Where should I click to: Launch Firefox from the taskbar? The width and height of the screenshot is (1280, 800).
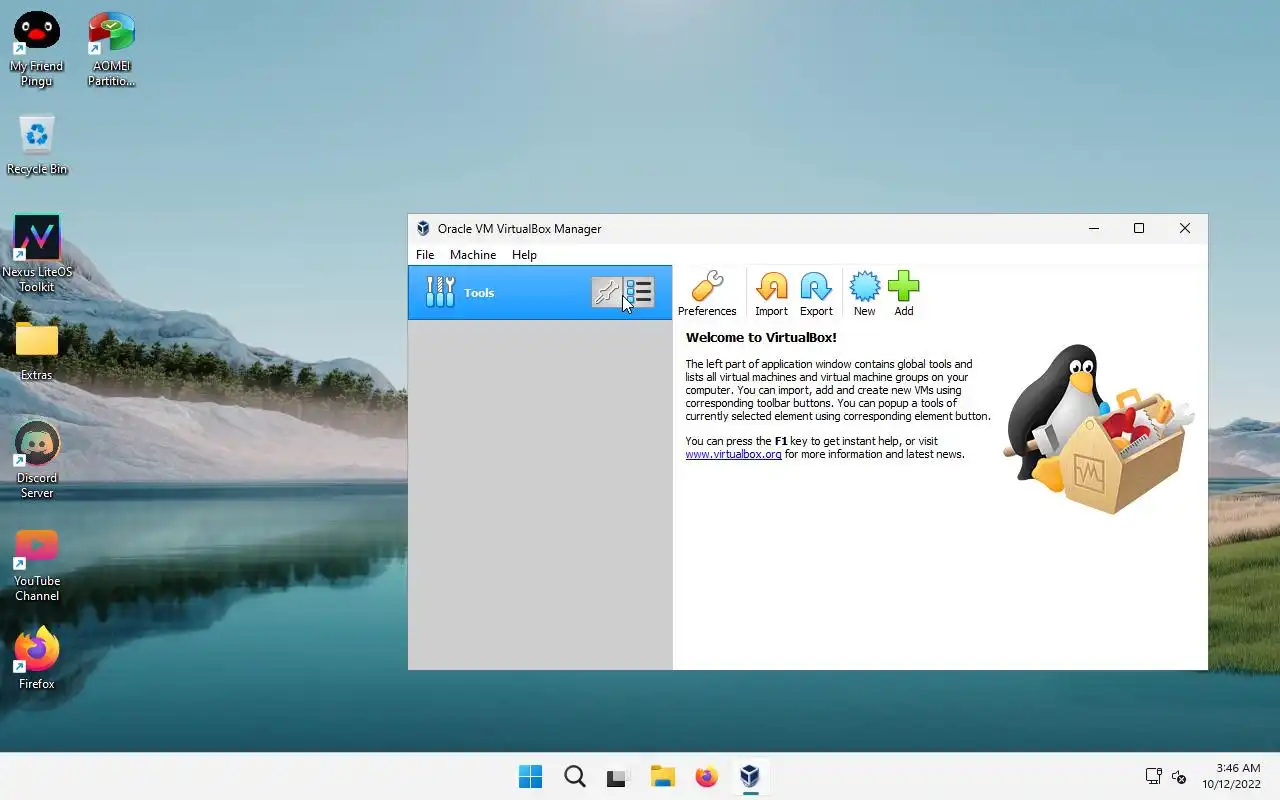point(706,776)
